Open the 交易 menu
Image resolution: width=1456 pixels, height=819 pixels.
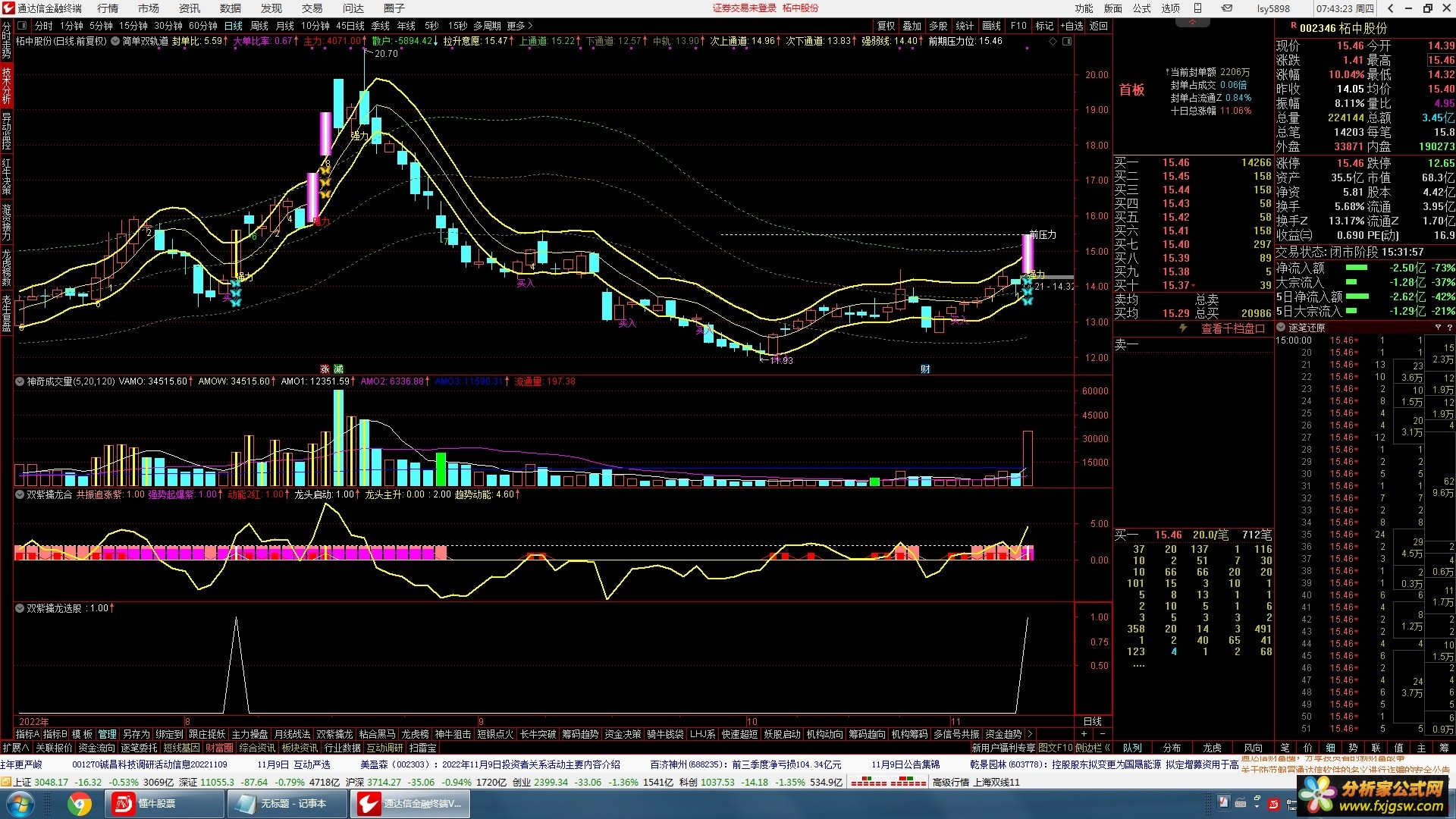pyautogui.click(x=312, y=8)
